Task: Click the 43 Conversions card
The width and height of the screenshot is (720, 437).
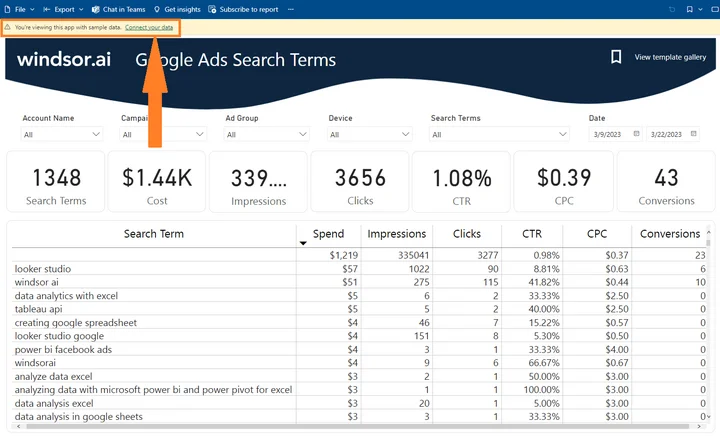Action: click(666, 182)
